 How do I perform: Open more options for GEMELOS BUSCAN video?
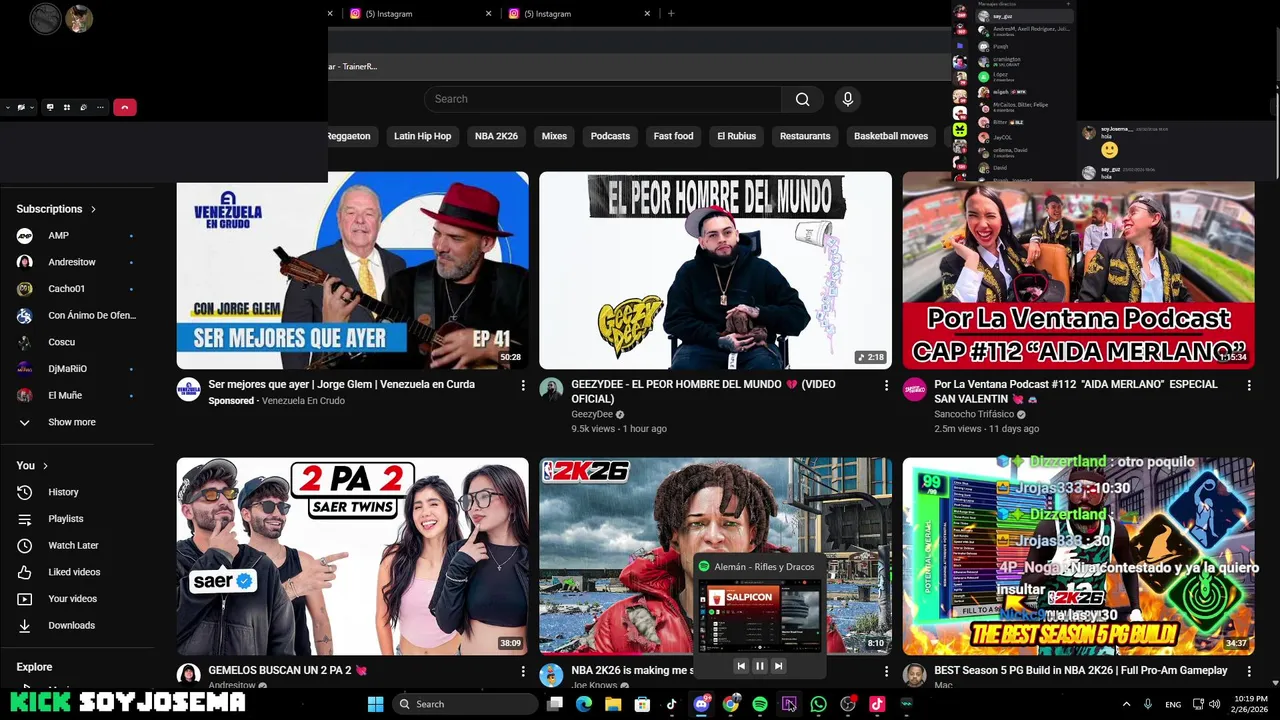tap(522, 671)
